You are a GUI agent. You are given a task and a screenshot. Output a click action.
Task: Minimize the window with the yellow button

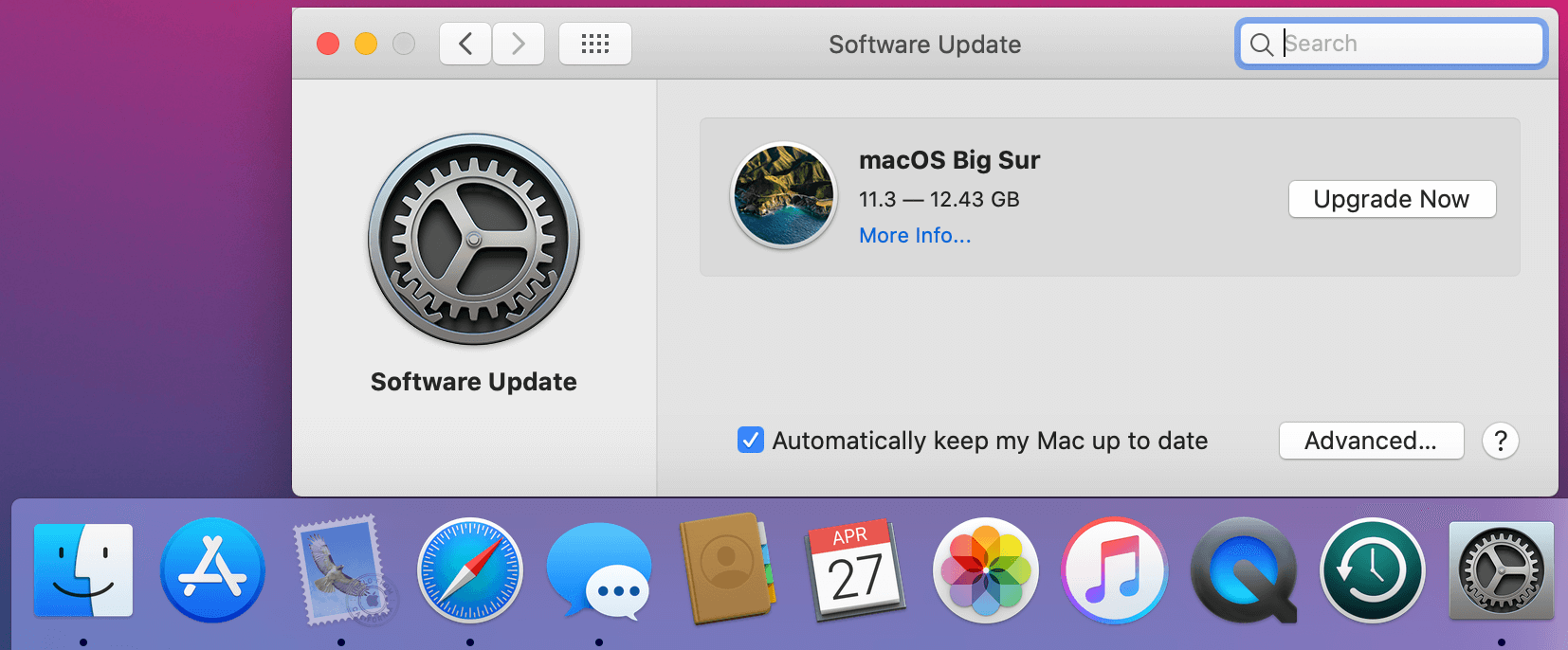pyautogui.click(x=366, y=44)
